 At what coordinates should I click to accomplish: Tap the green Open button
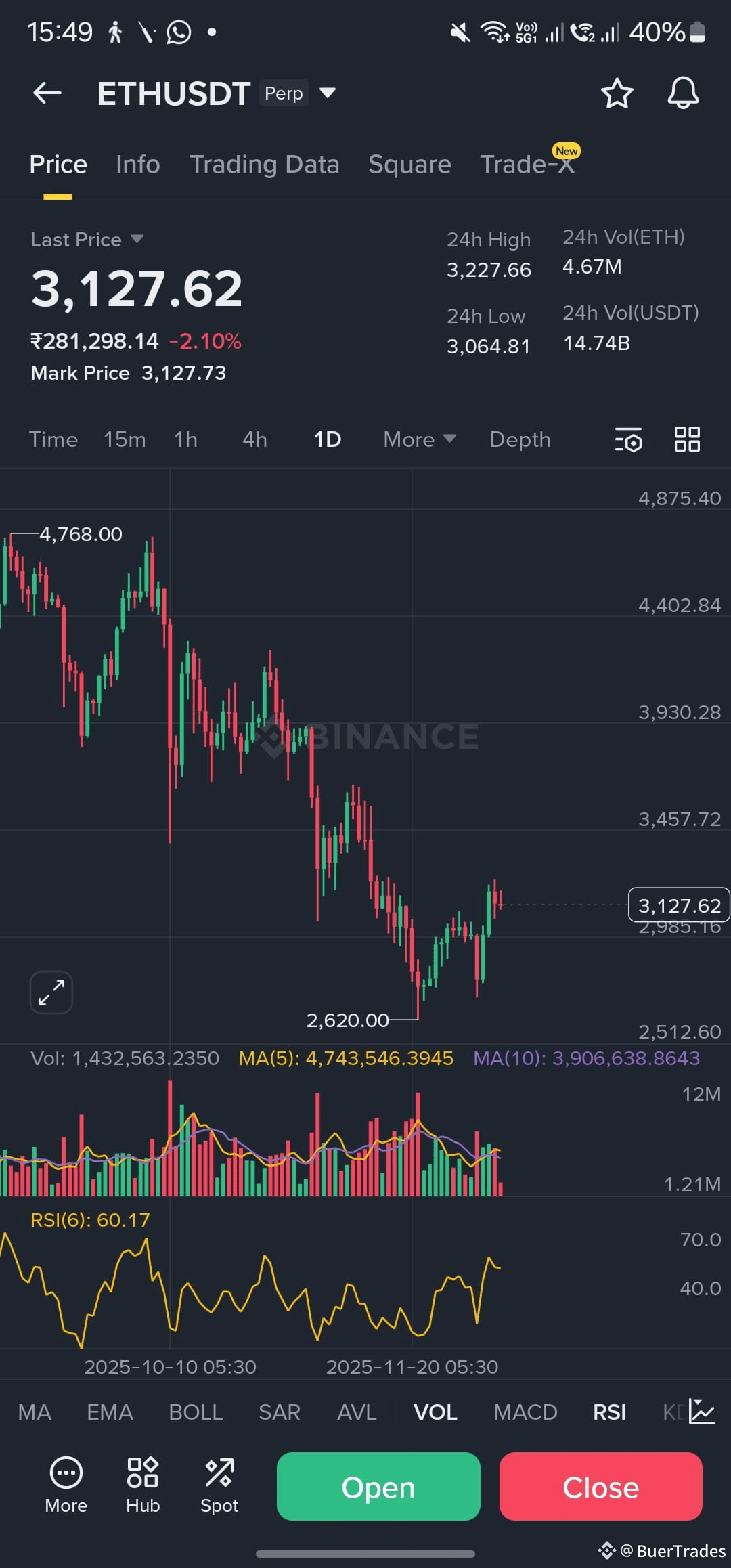378,1487
